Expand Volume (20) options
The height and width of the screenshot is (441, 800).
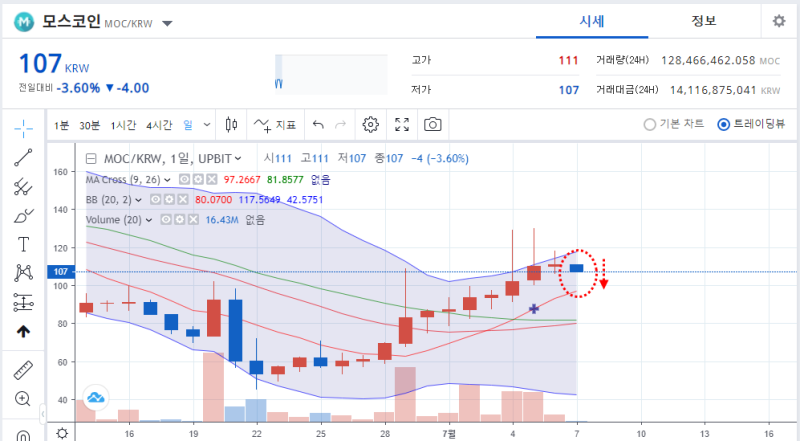click(x=149, y=220)
